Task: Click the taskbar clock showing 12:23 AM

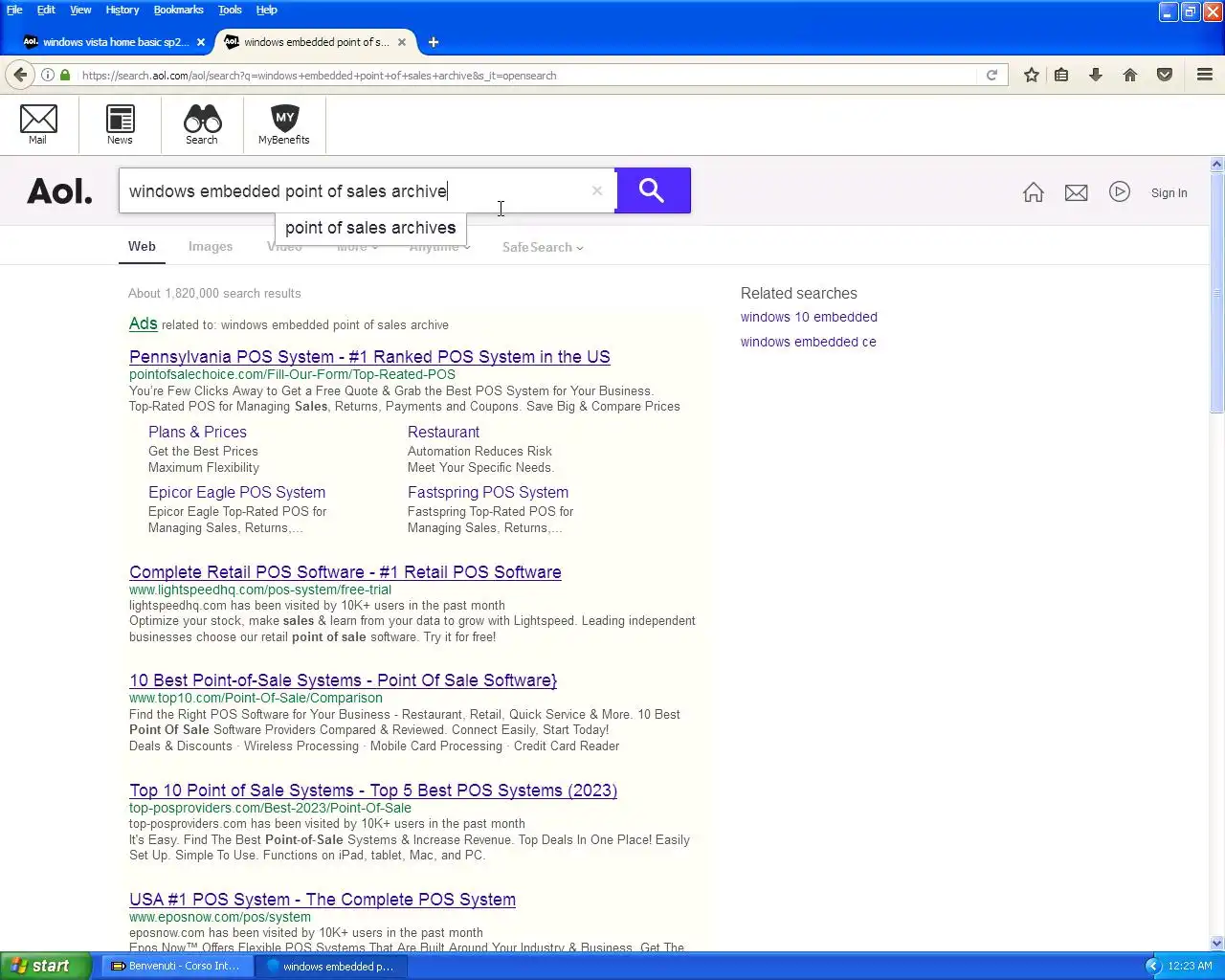Action: pos(1190,966)
